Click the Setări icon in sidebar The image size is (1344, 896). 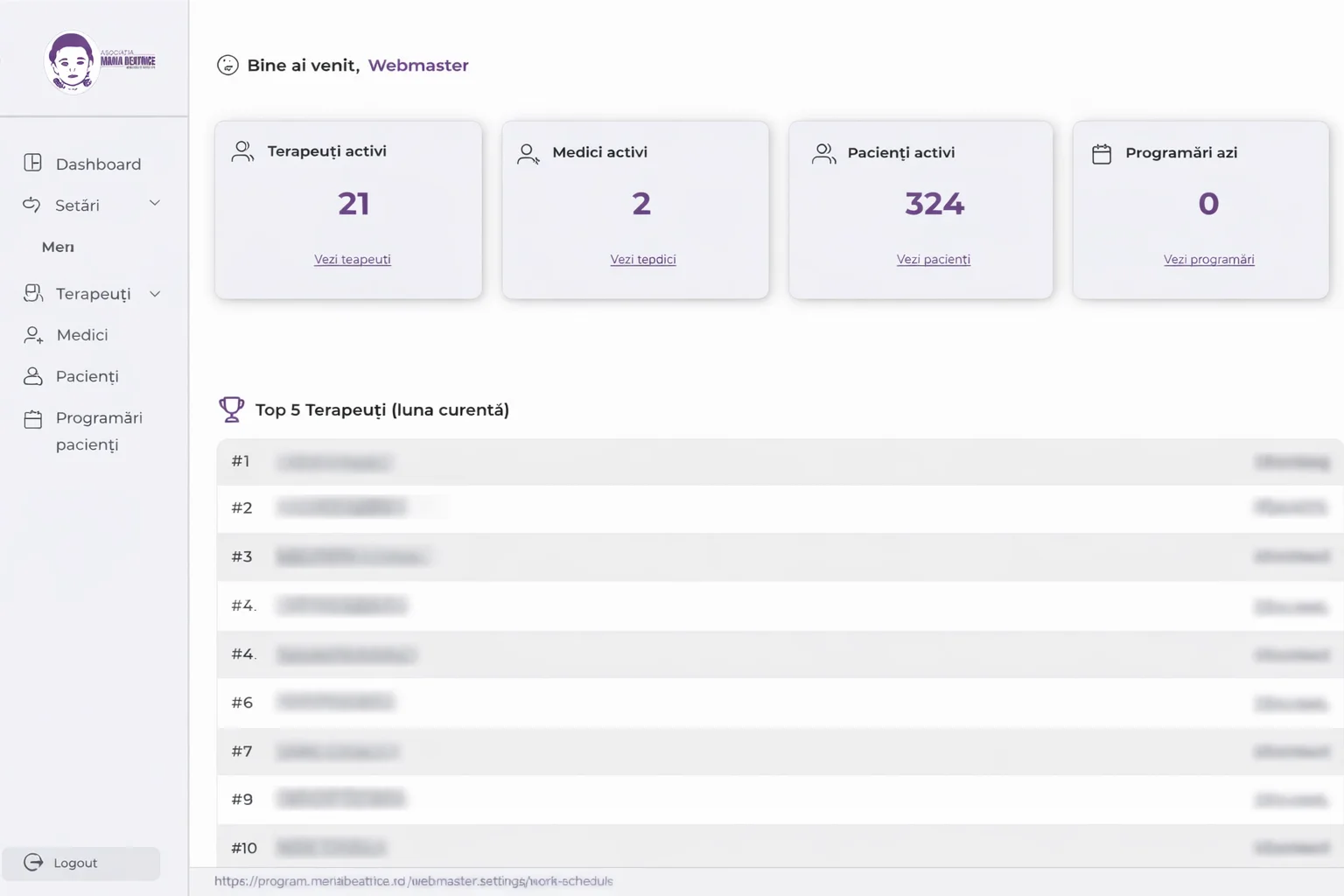[31, 205]
